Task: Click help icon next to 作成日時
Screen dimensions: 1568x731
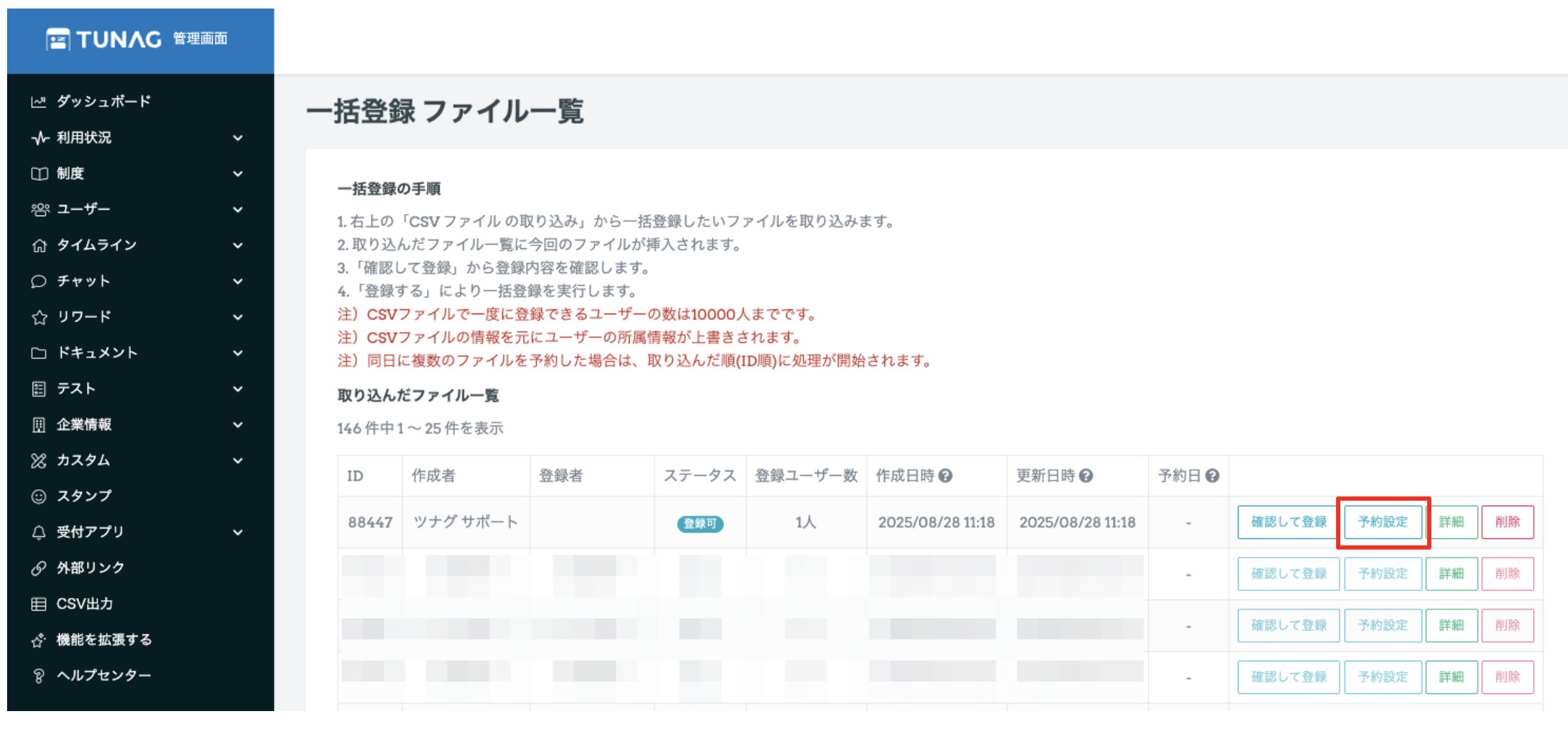Action: [x=945, y=476]
